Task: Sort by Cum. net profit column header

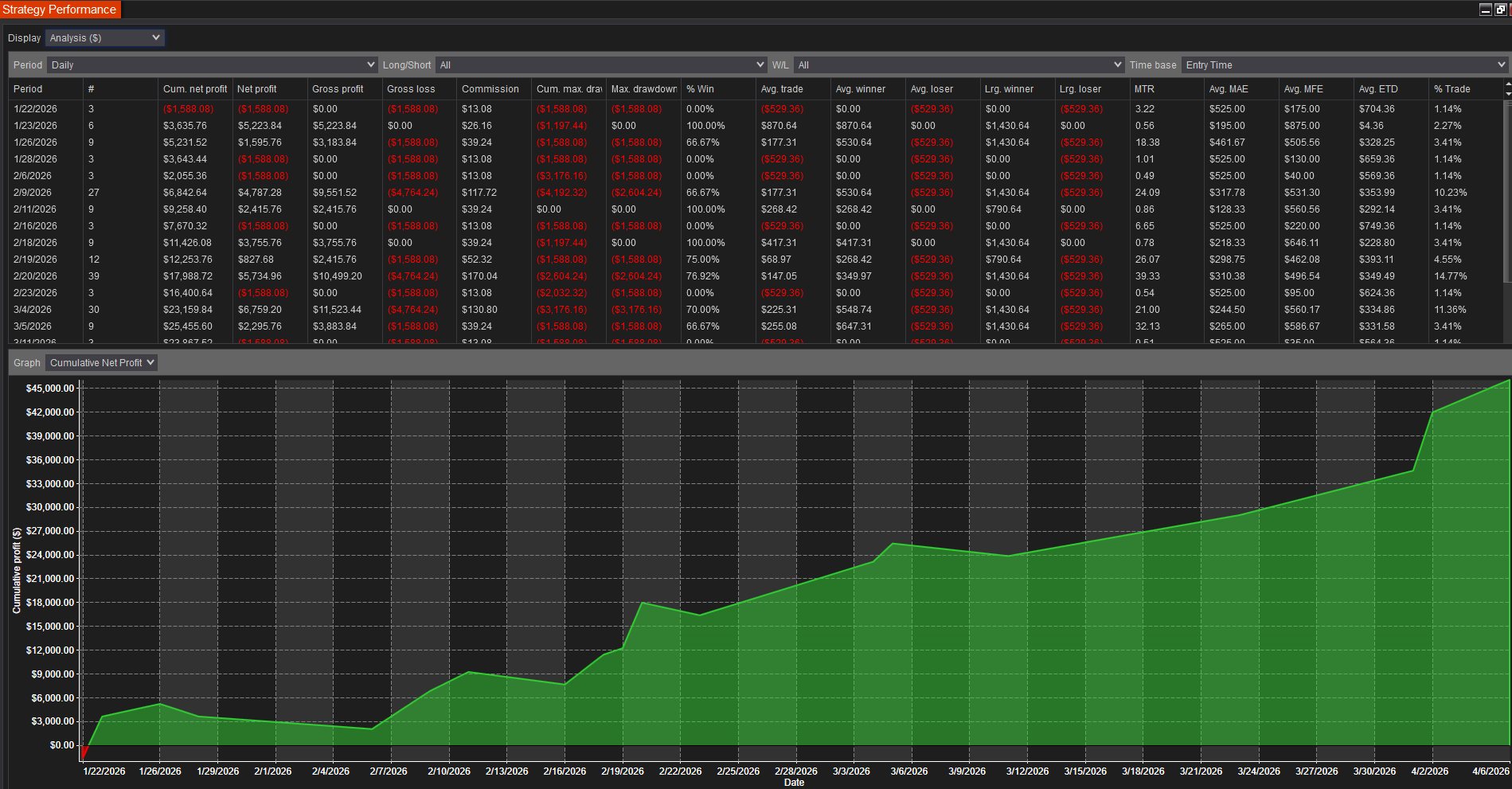Action: coord(195,89)
